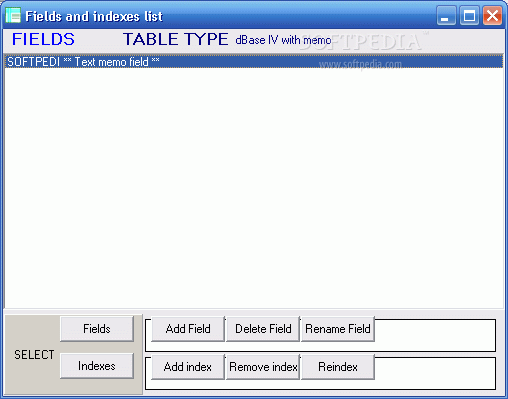Select the SOFTPEDI Text memo field row
Image resolution: width=508 pixels, height=399 pixels.
pyautogui.click(x=254, y=62)
